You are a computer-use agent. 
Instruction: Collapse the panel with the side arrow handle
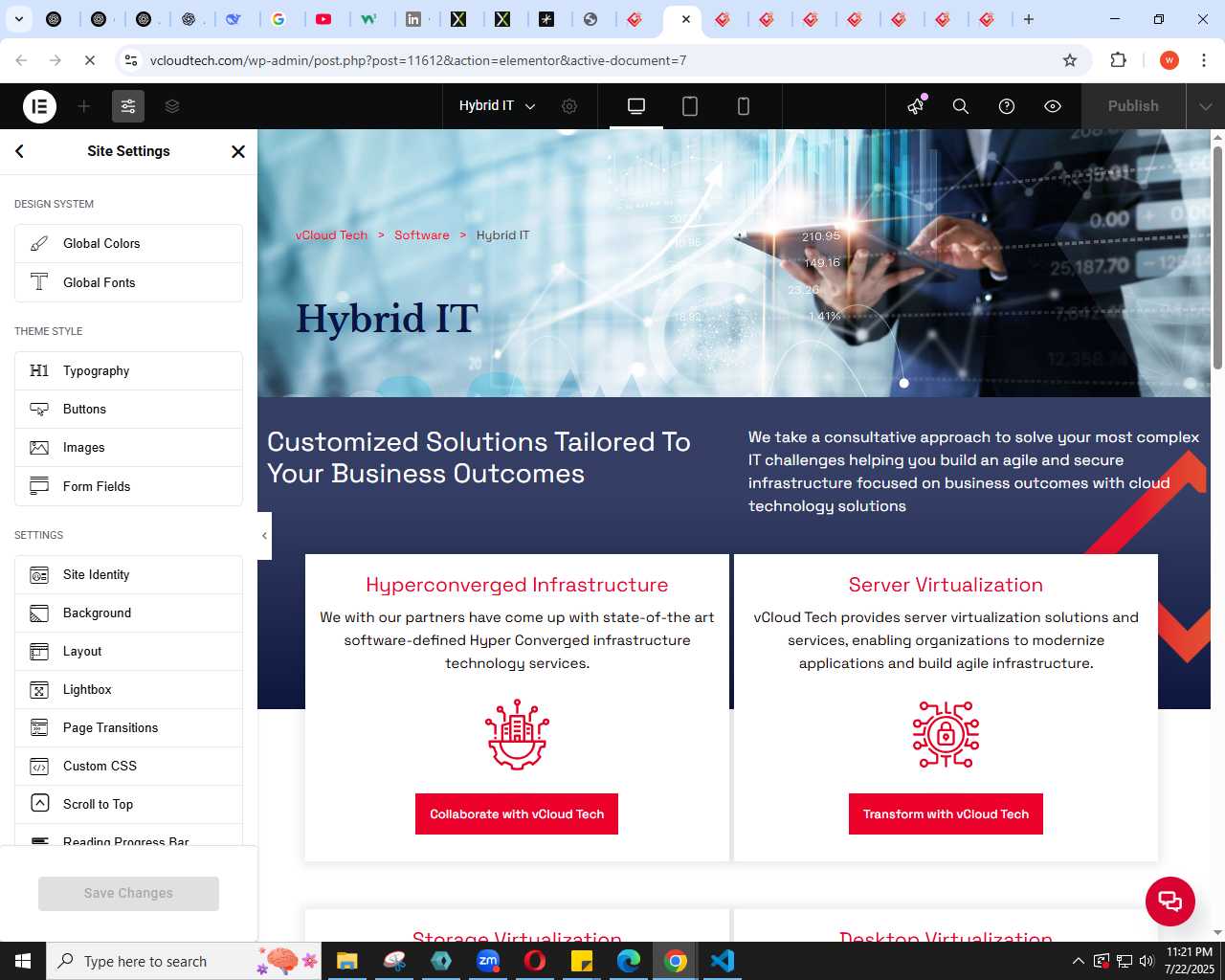tap(264, 536)
